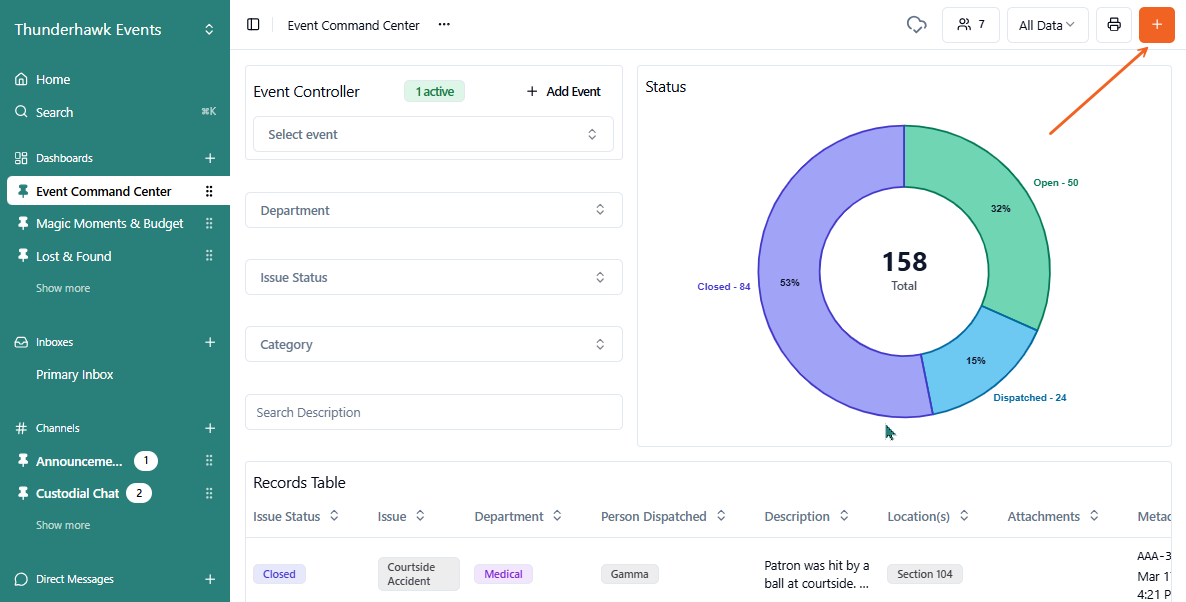This screenshot has width=1186, height=602.
Task: Sort the Department column
Action: pos(558,517)
